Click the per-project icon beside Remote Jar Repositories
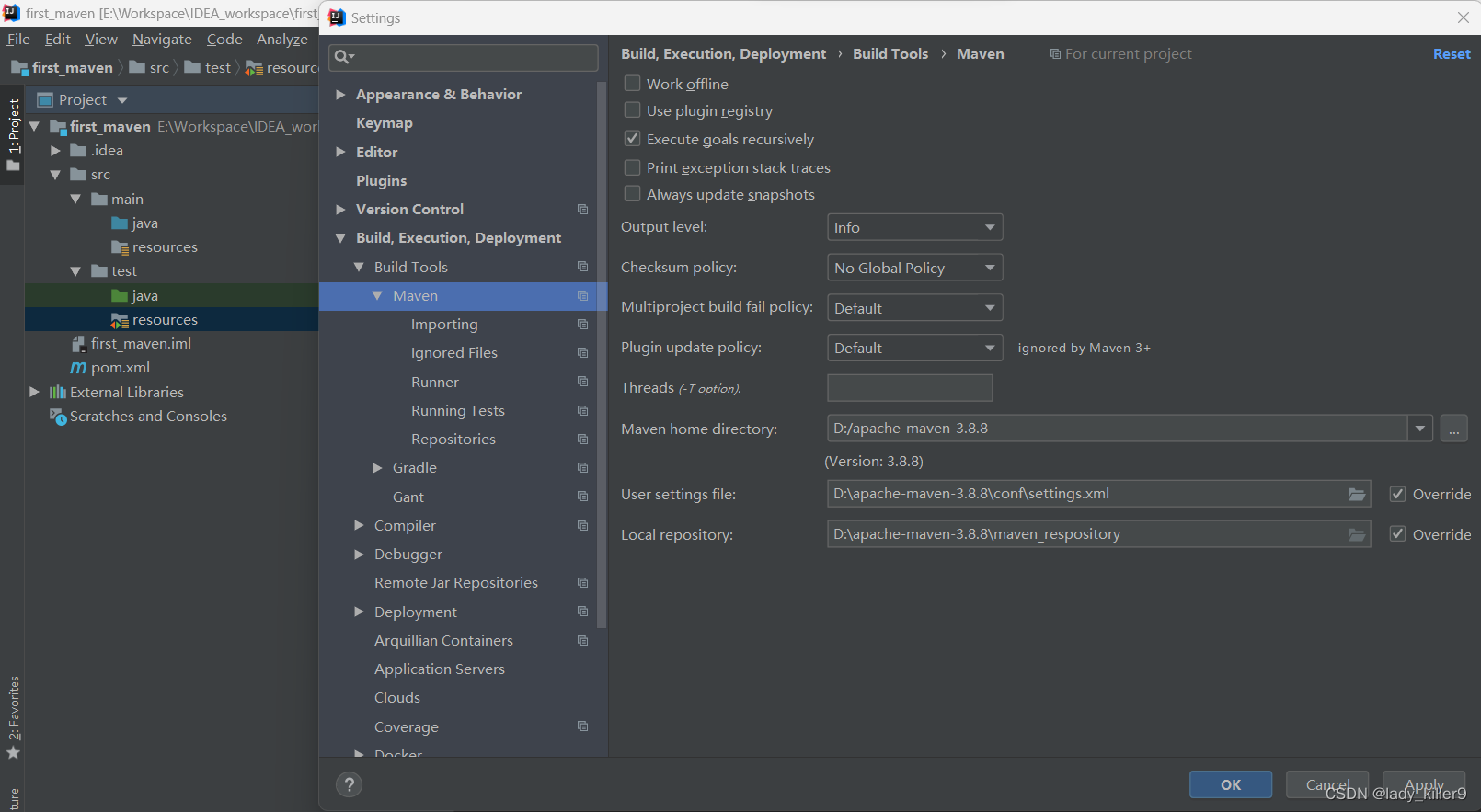Viewport: 1481px width, 812px height. click(x=582, y=582)
